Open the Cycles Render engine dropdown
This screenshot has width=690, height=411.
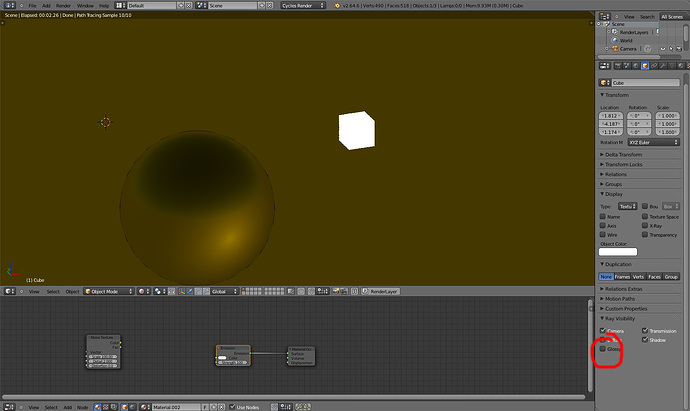303,5
